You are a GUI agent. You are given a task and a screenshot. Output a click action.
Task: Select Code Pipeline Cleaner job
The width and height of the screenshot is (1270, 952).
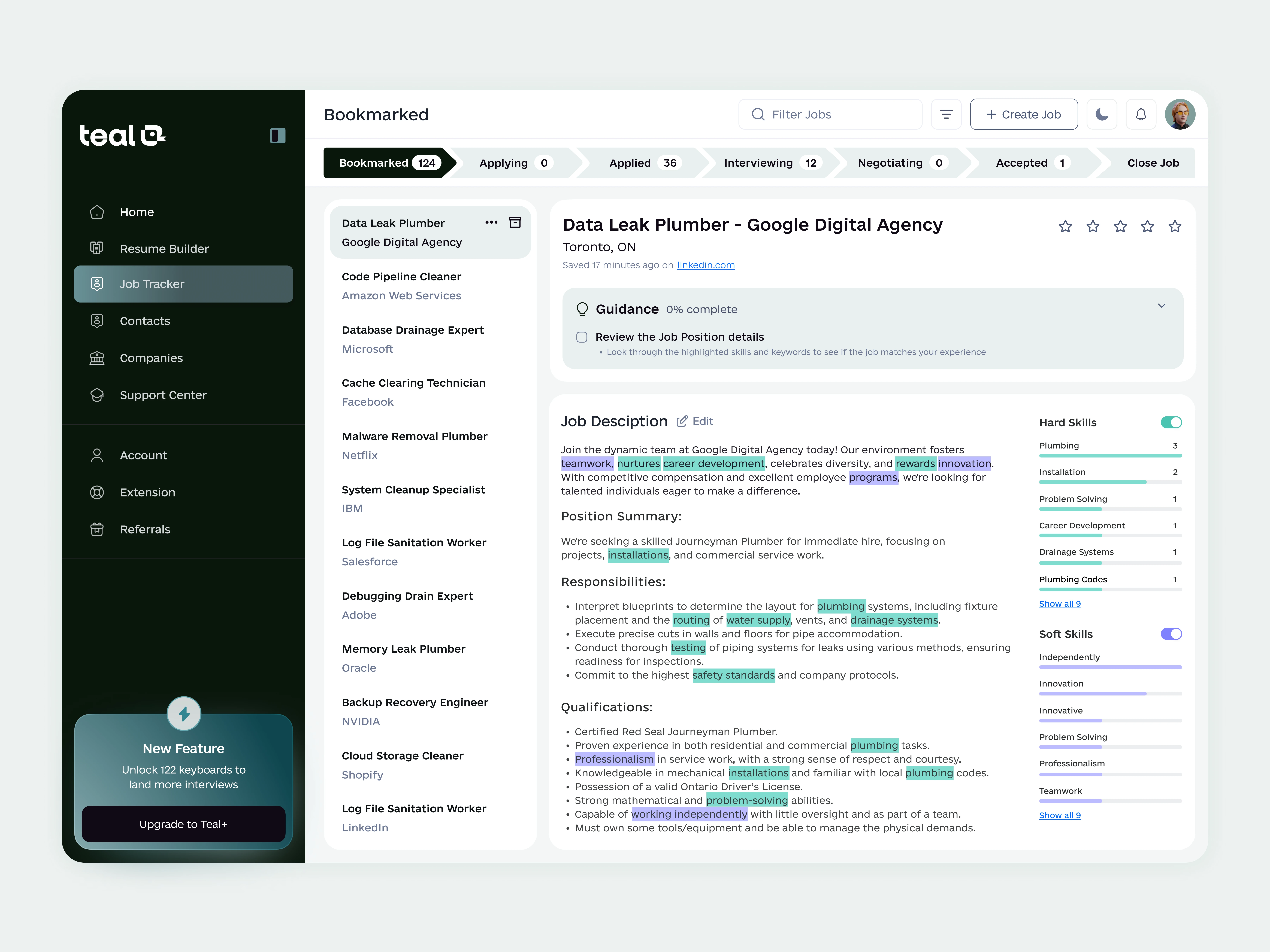pos(430,286)
